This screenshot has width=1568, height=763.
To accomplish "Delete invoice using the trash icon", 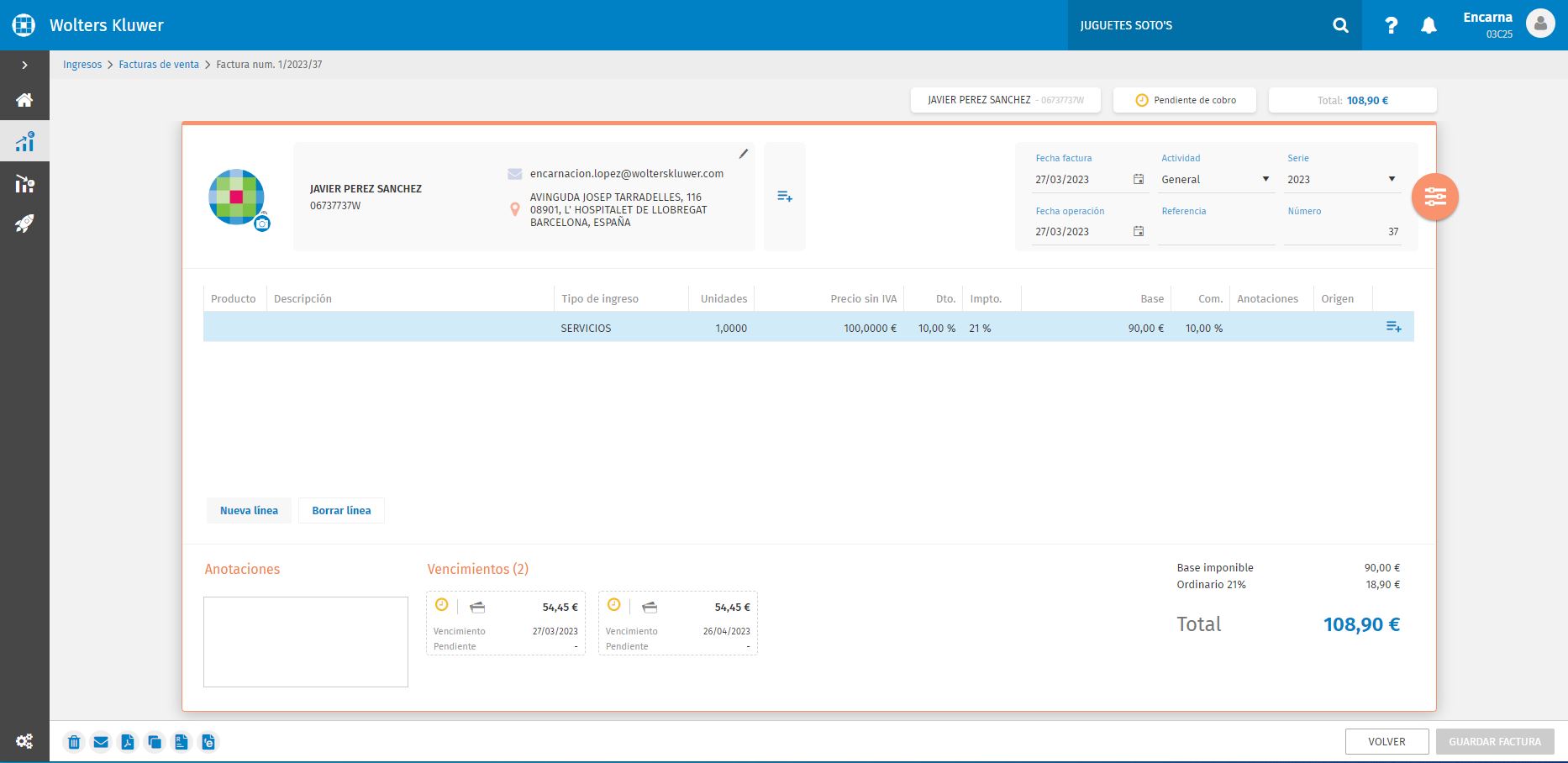I will pos(74,742).
